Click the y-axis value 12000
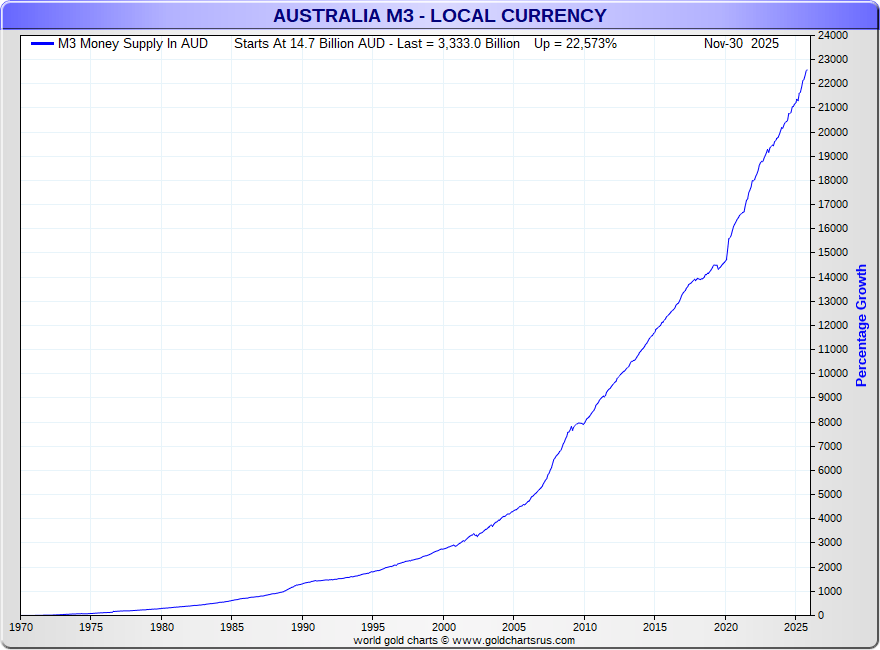 click(833, 326)
